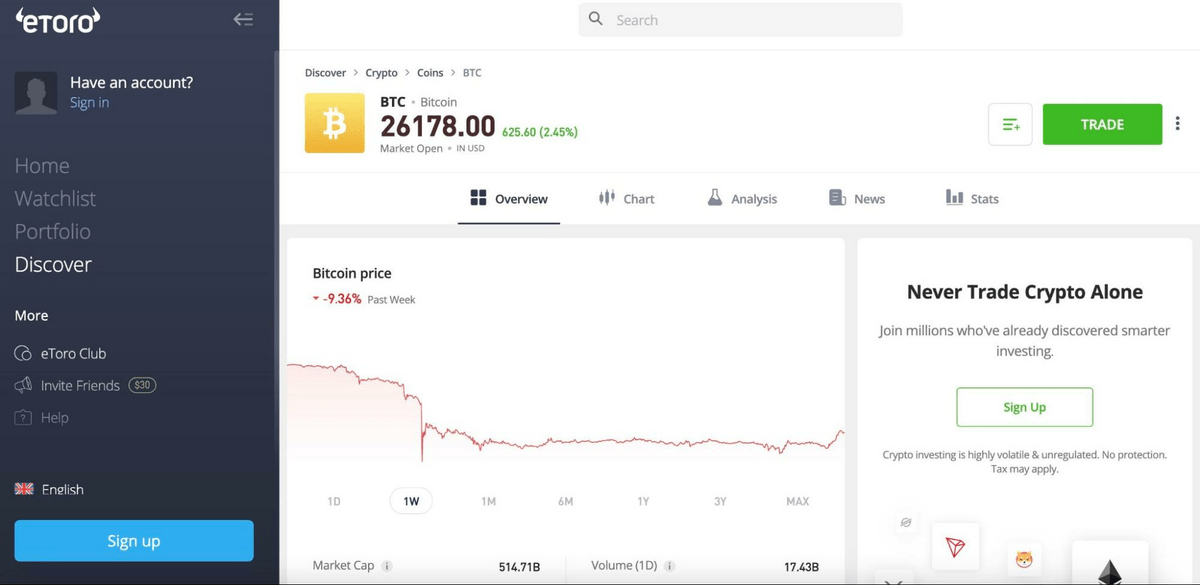Open the Analysis tab
This screenshot has width=1200, height=585.
742,198
